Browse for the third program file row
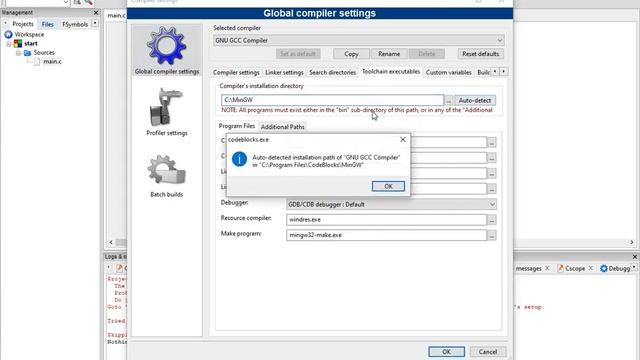640x360 pixels. click(491, 173)
